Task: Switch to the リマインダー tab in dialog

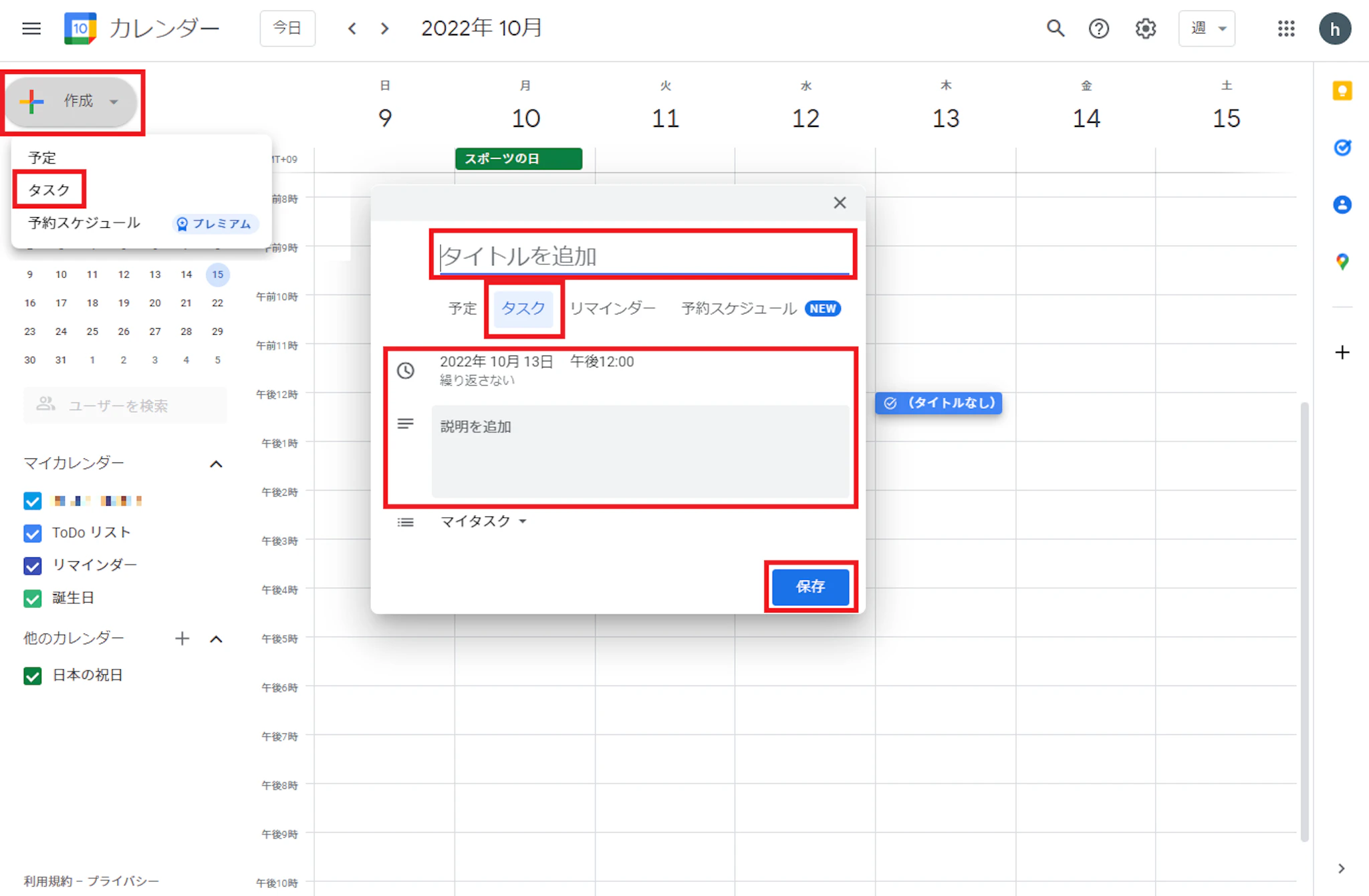Action: 612,309
